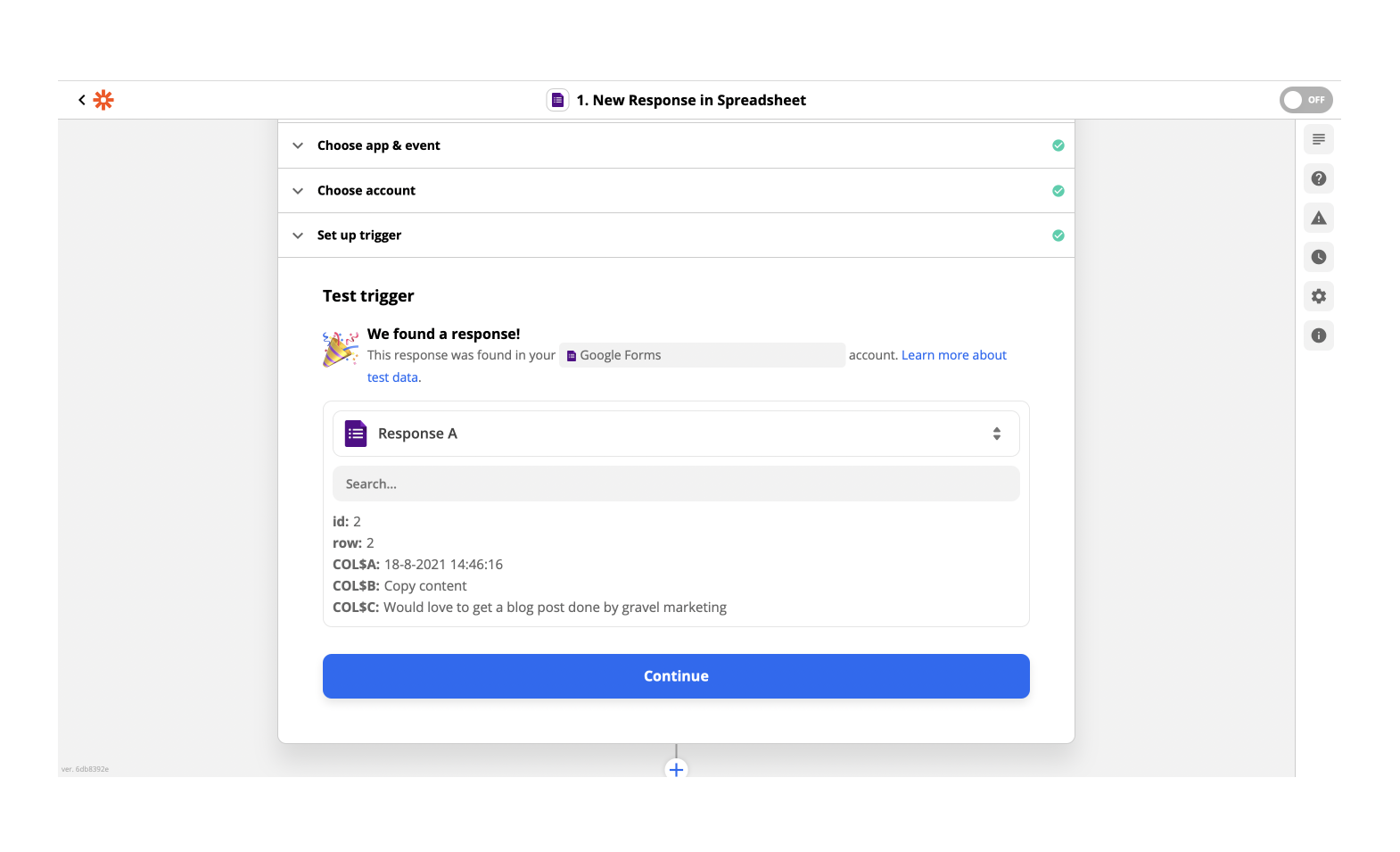Click the Continue button

(676, 676)
